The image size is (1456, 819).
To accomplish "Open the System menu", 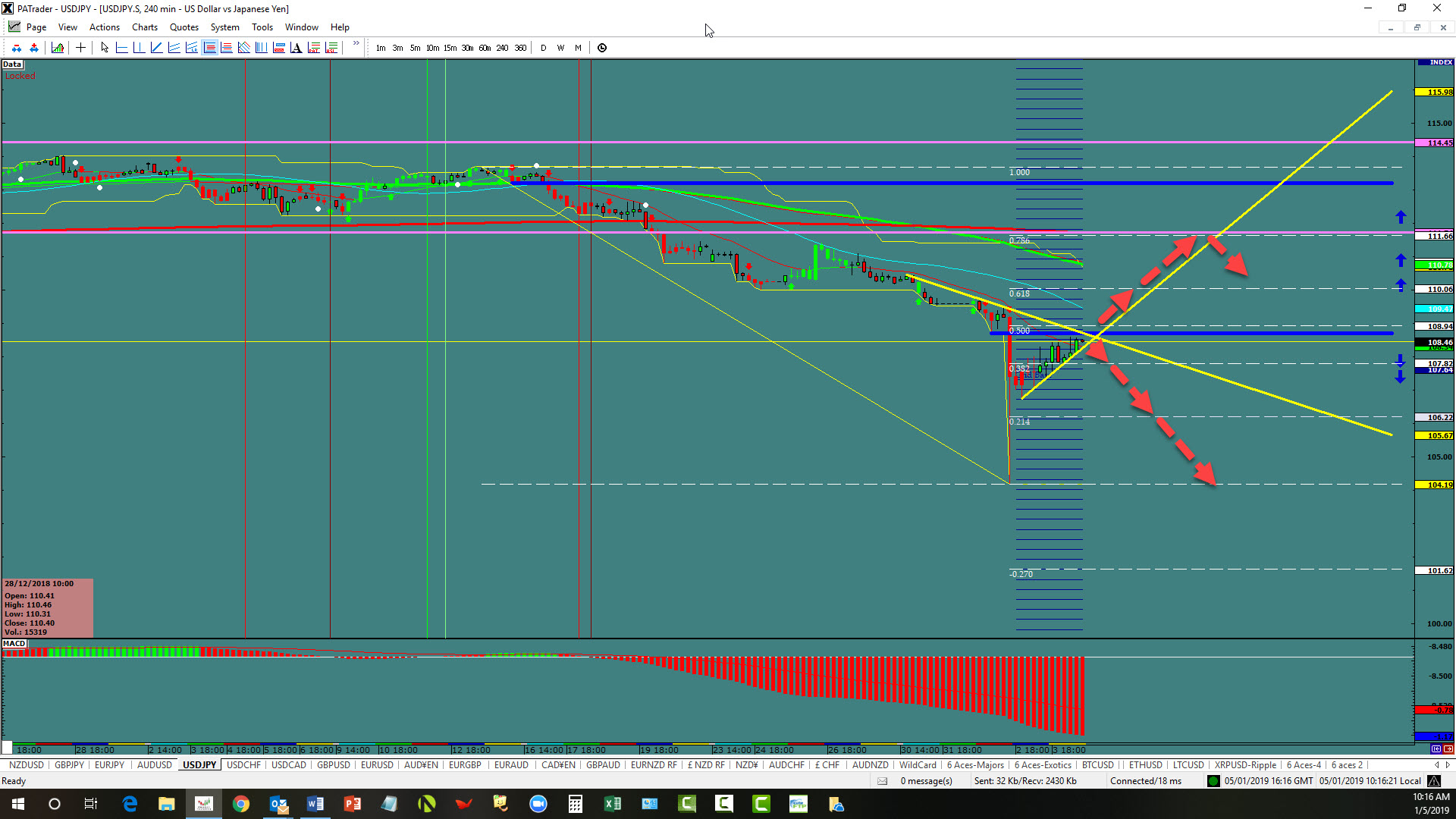I will 224,27.
